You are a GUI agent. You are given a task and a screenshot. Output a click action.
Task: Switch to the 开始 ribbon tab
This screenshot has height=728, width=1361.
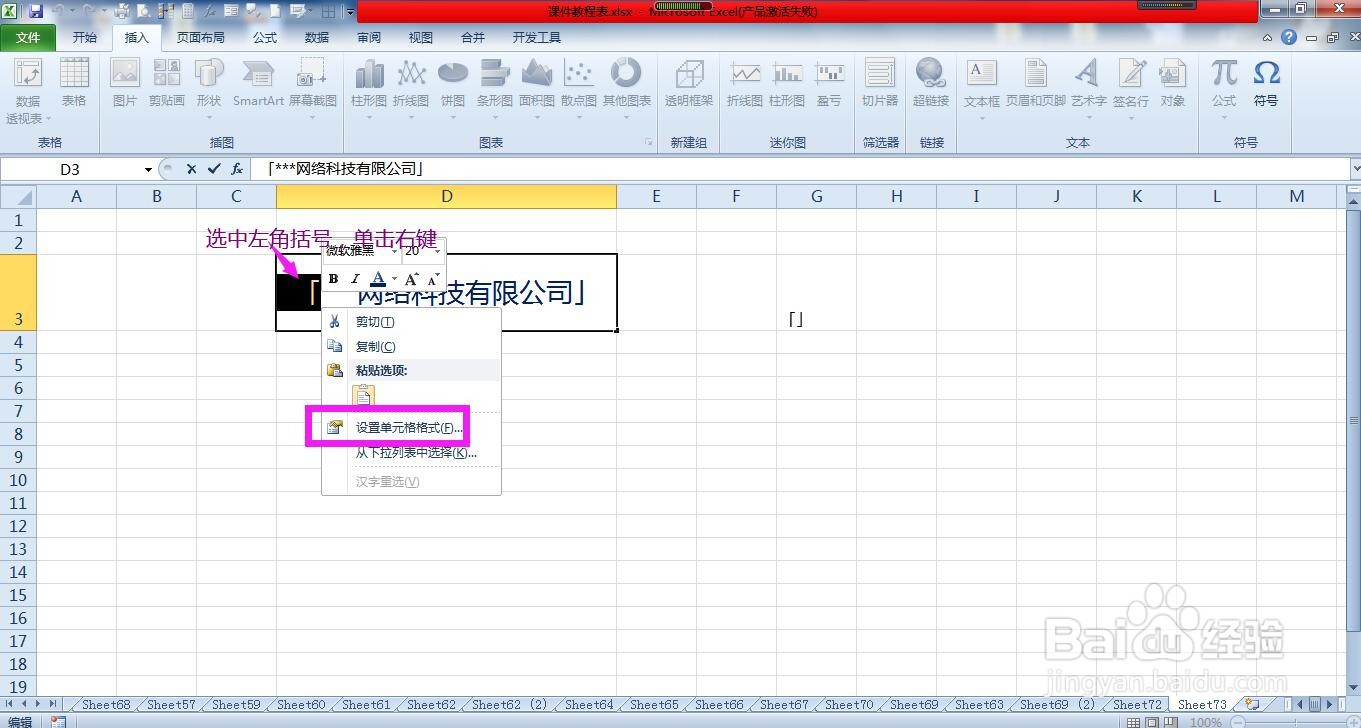(84, 37)
